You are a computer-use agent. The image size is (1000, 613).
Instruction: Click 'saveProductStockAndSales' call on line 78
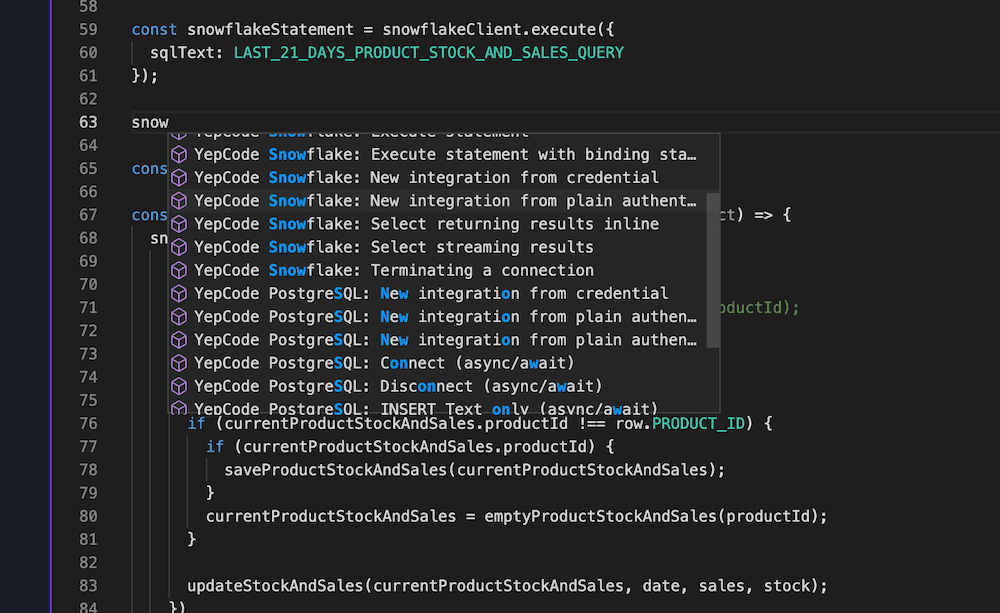pyautogui.click(x=336, y=470)
